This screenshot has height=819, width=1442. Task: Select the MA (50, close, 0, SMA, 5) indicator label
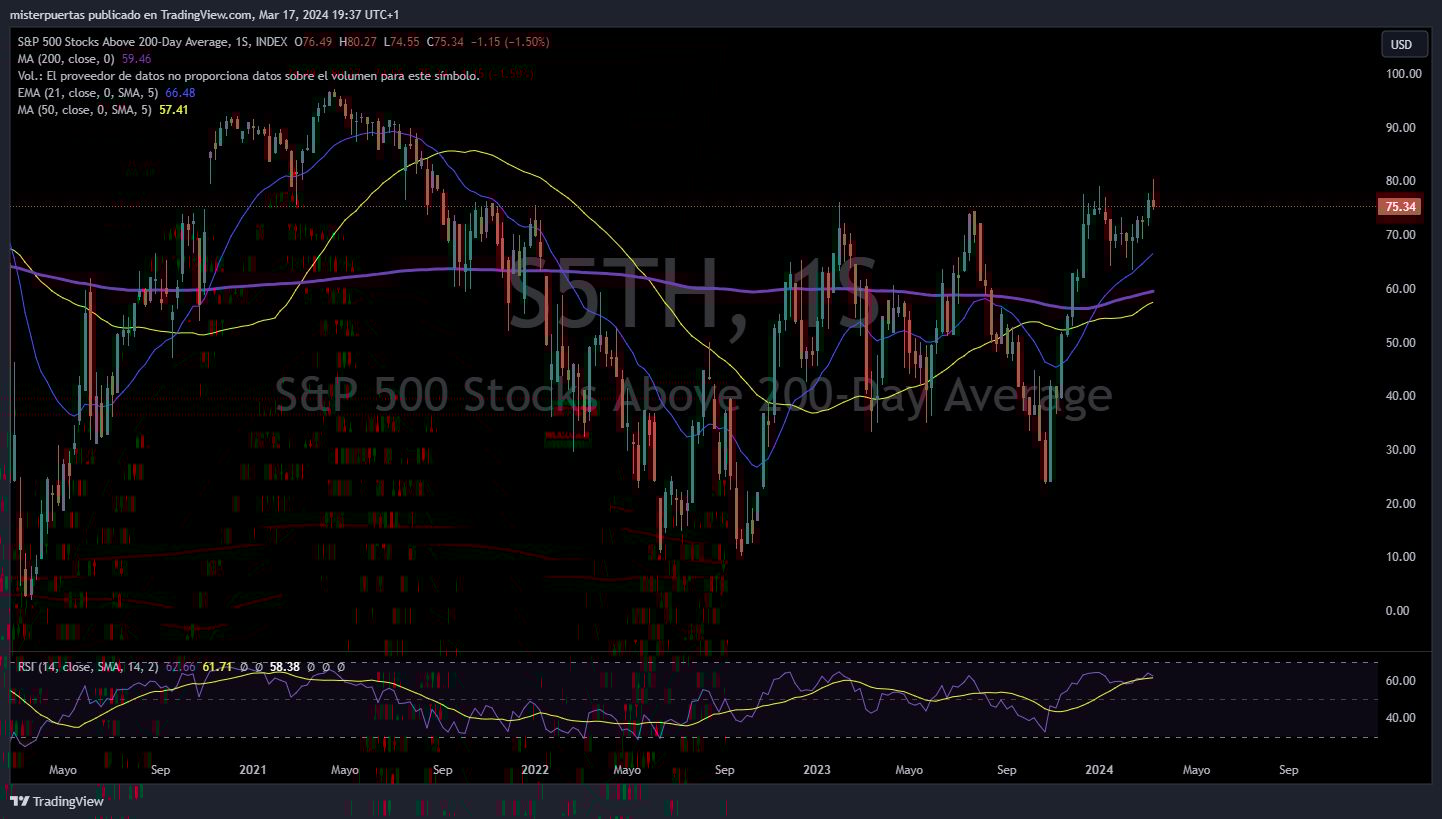click(x=85, y=110)
